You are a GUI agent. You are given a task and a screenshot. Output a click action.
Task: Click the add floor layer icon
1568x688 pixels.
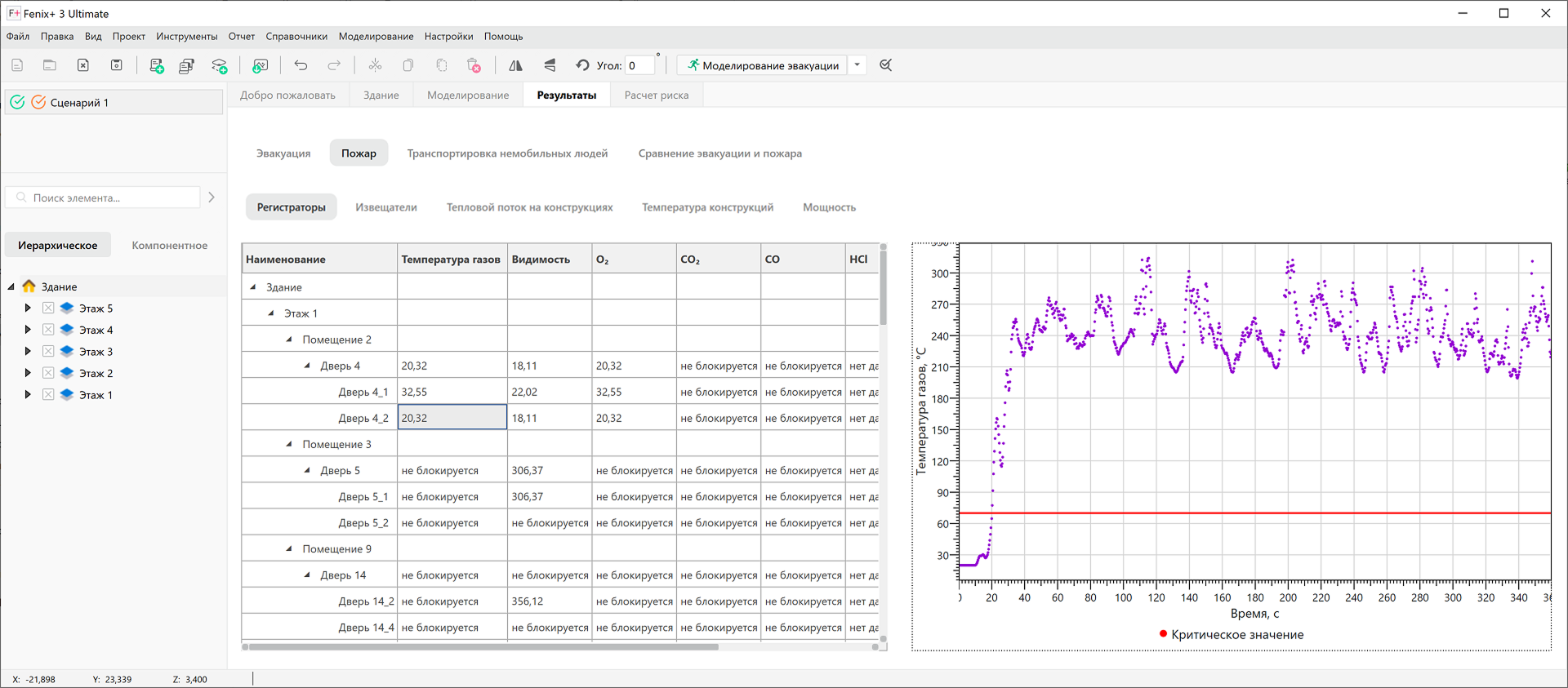click(220, 65)
